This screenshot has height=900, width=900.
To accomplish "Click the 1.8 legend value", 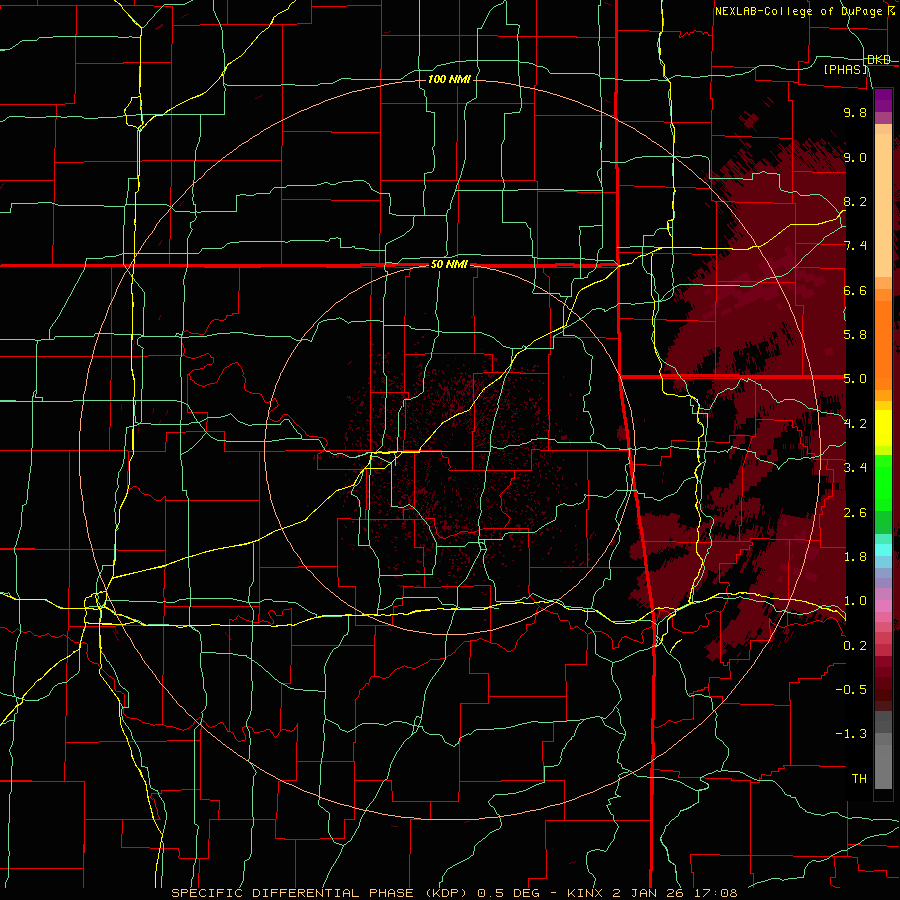I will point(855,557).
